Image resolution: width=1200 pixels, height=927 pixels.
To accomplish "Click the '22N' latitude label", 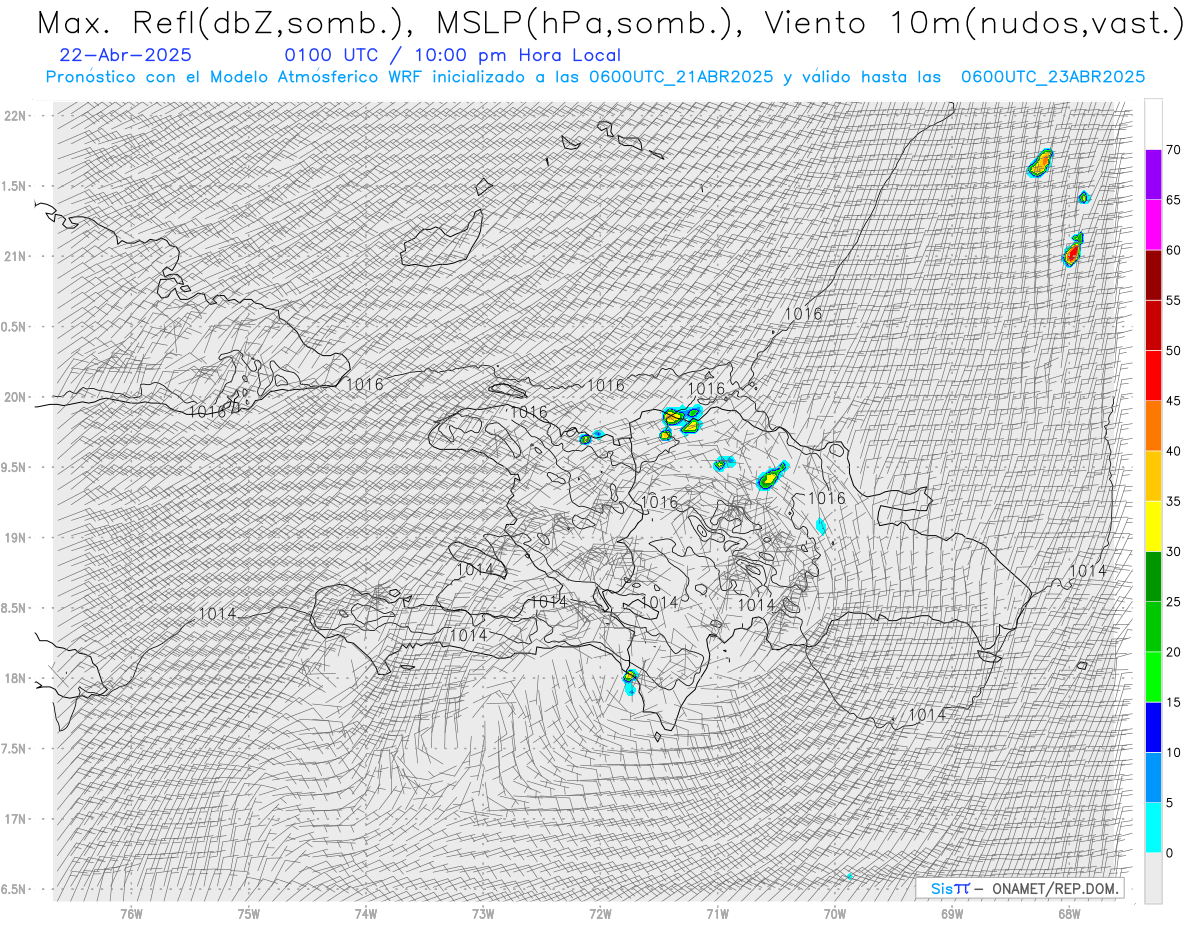I will click(16, 115).
